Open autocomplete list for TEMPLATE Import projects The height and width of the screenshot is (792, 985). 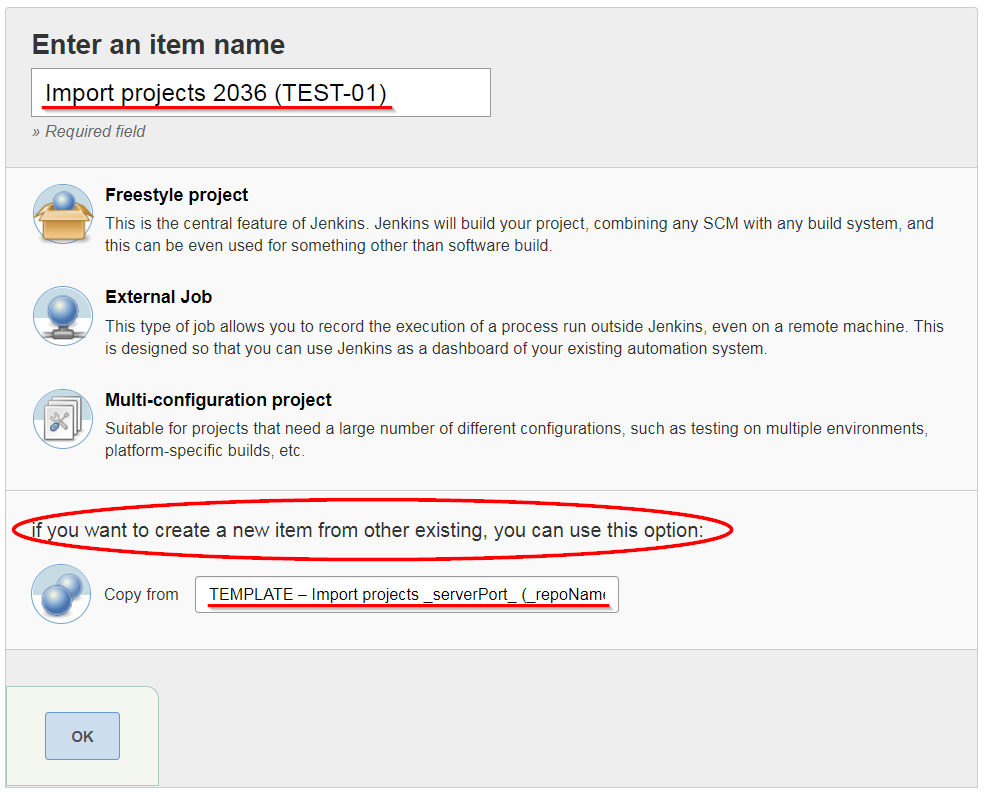tap(406, 594)
